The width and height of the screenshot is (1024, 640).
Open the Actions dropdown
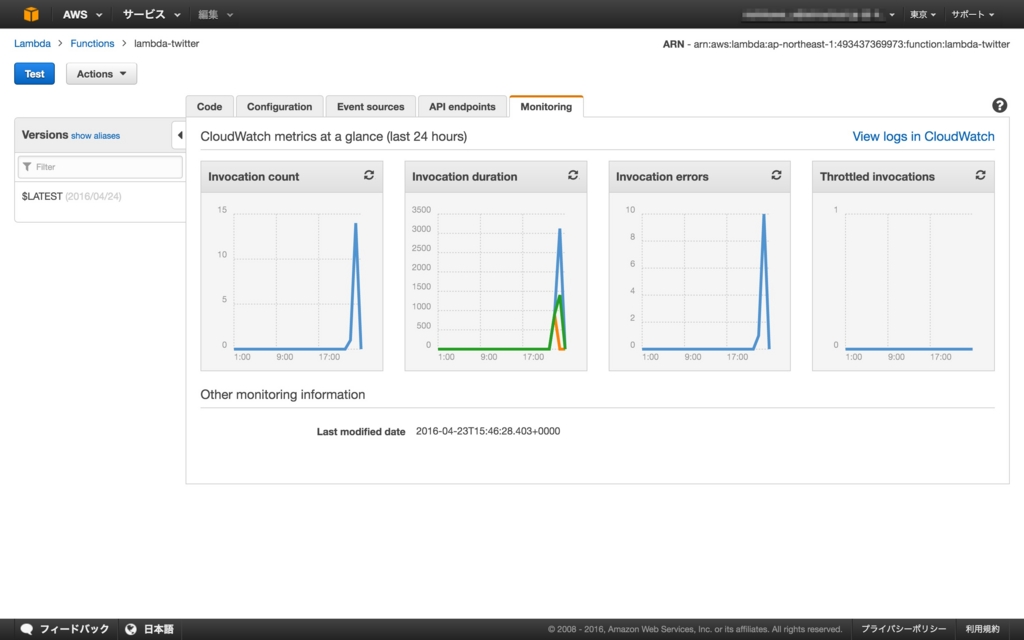[101, 74]
